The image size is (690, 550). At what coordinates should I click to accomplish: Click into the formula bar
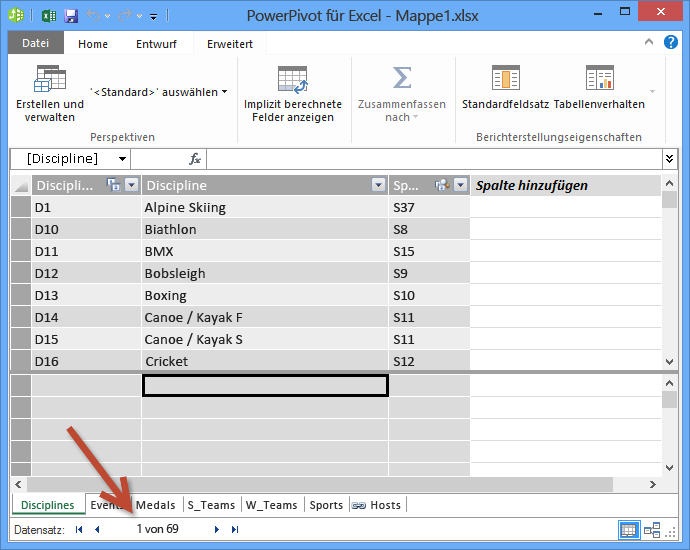pos(434,159)
